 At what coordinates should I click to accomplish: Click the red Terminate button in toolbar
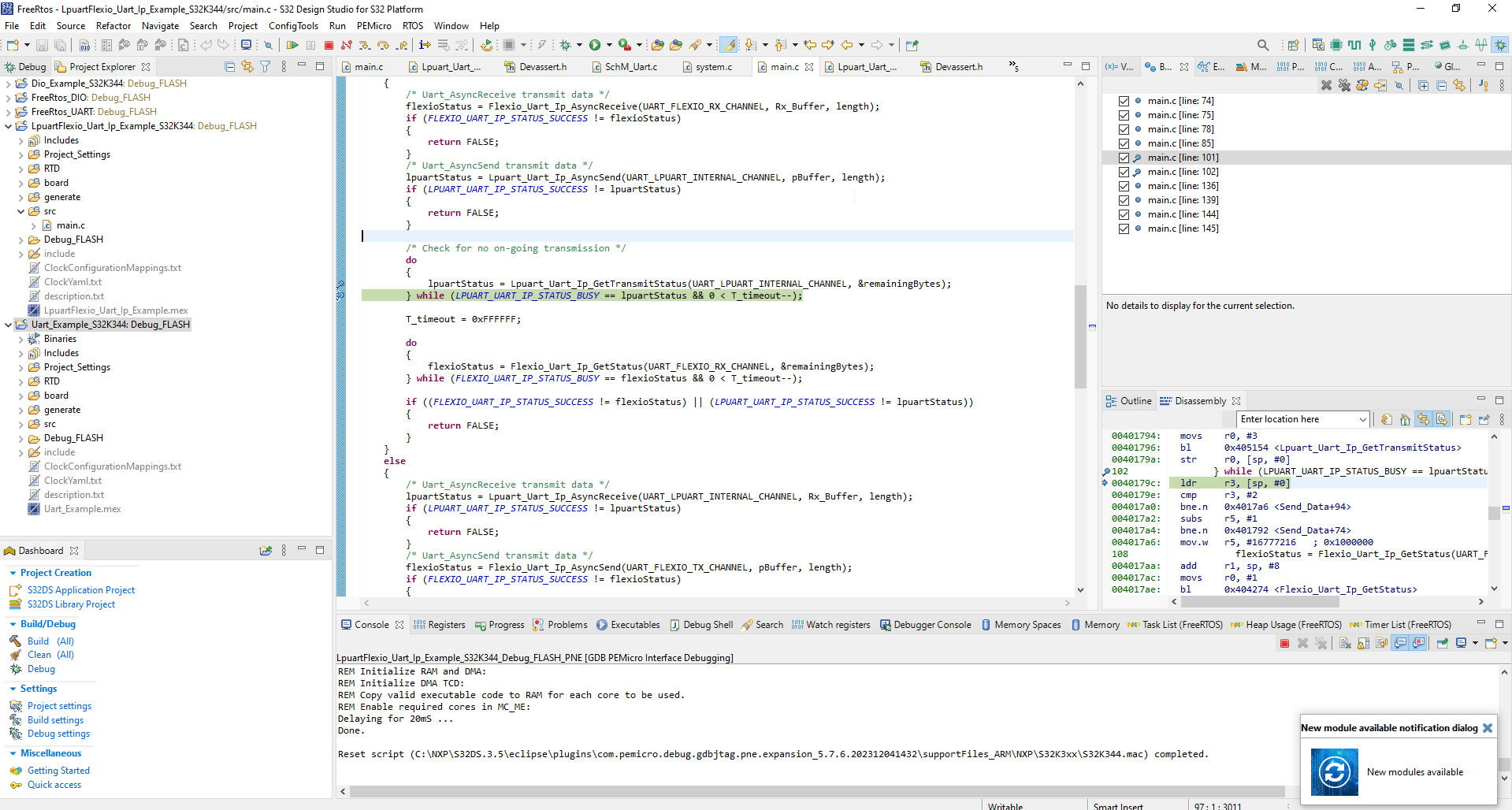click(329, 46)
